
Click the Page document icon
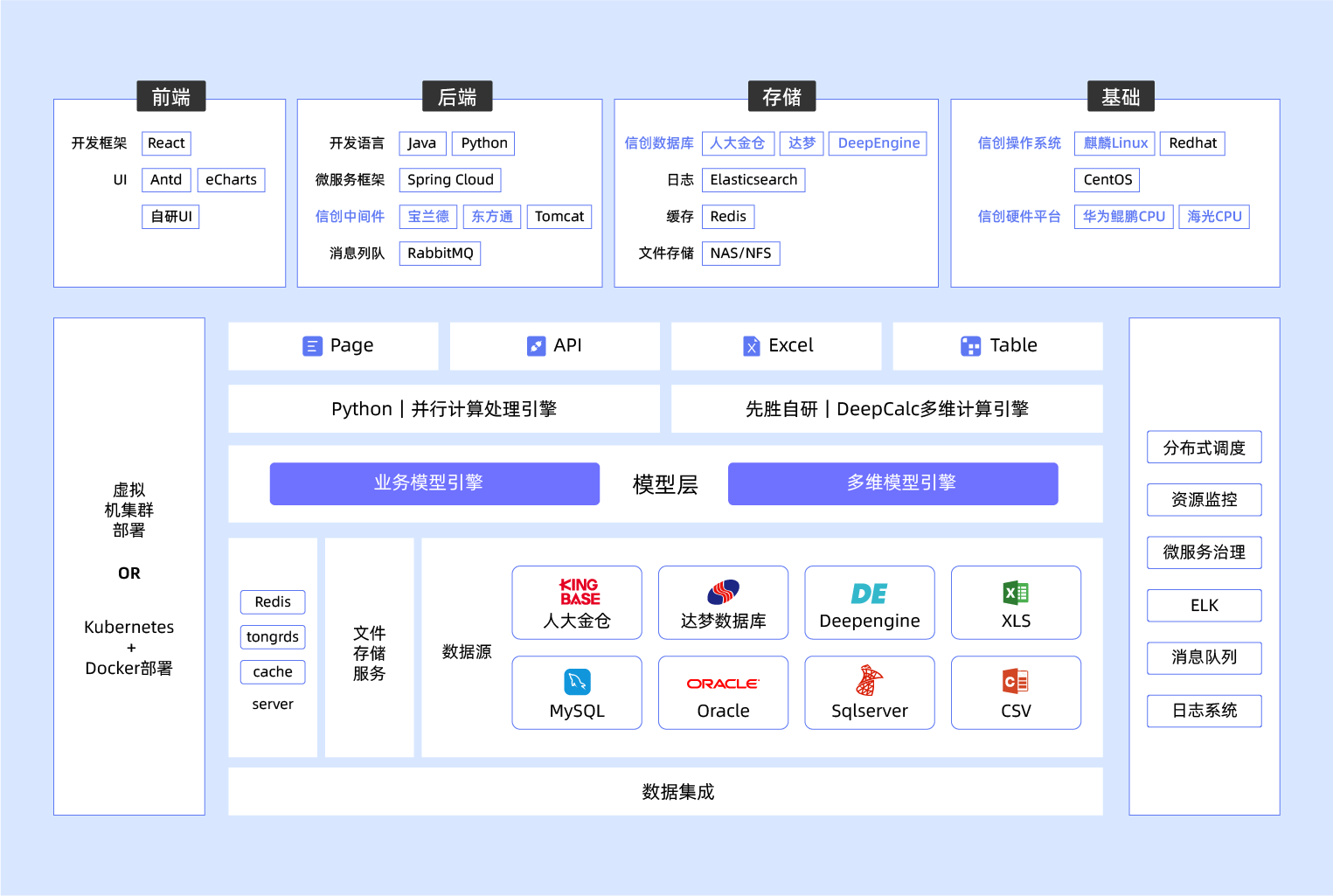(312, 346)
